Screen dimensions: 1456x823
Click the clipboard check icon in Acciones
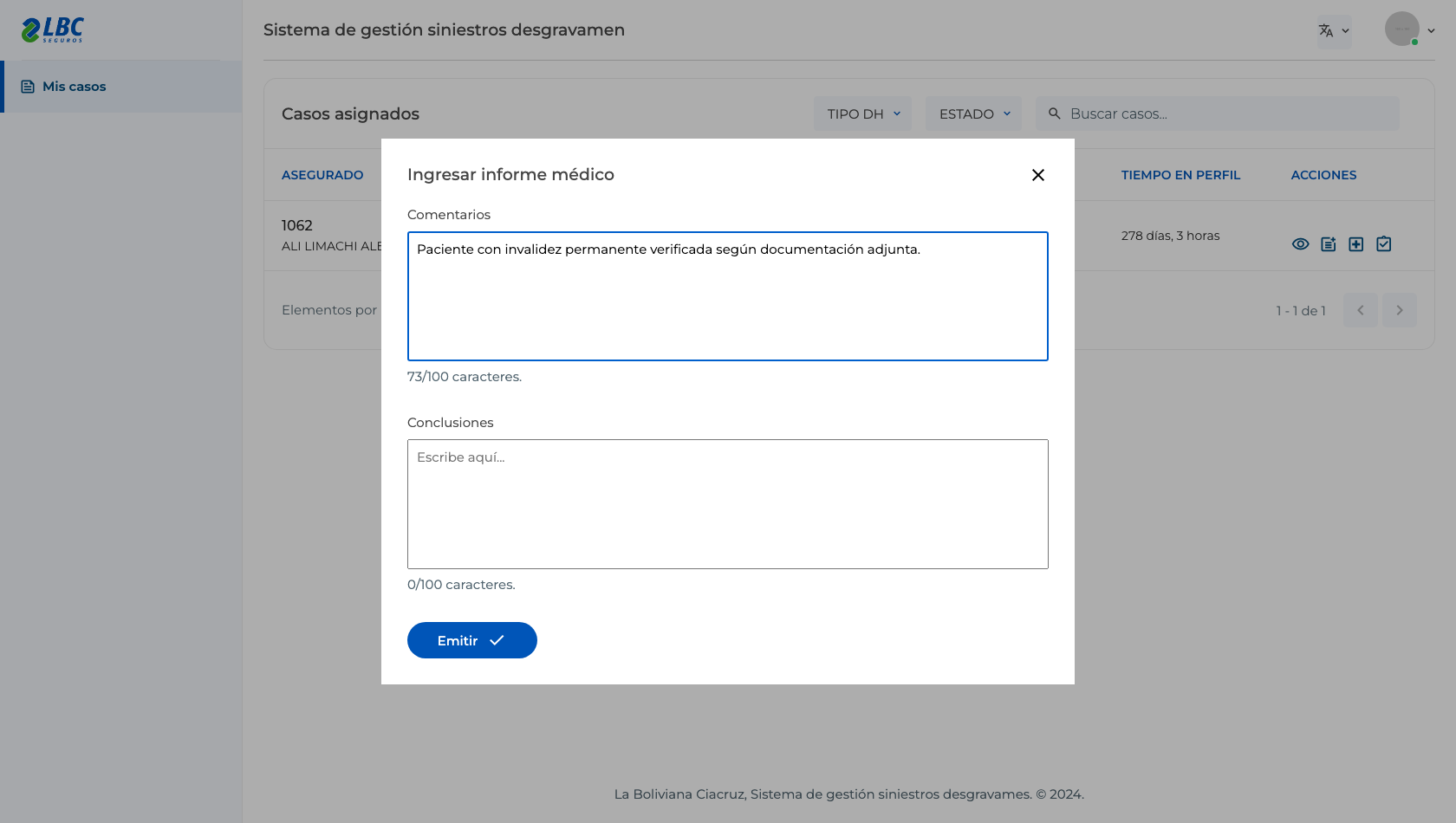click(1384, 244)
